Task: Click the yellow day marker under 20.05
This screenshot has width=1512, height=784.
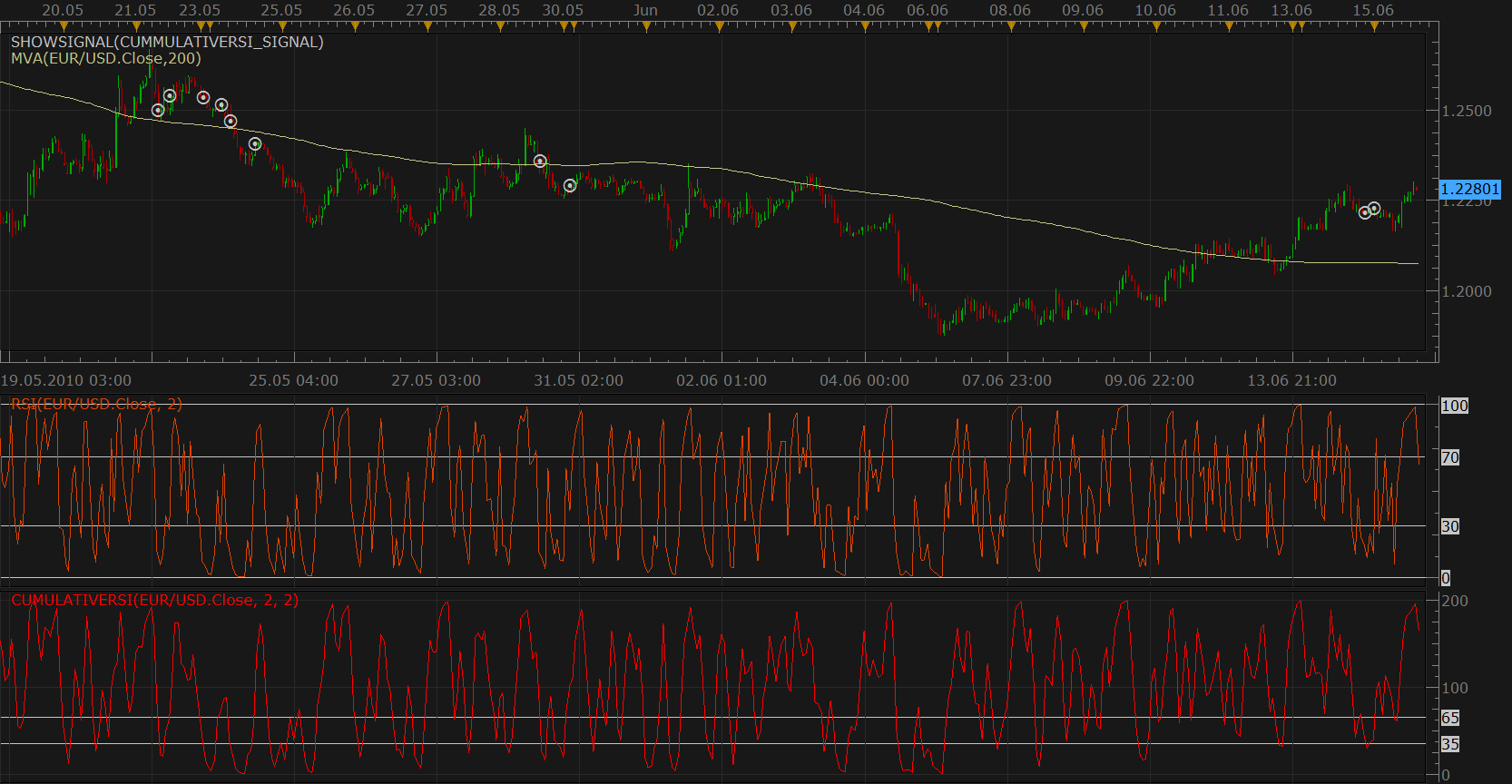Action: coord(64,27)
